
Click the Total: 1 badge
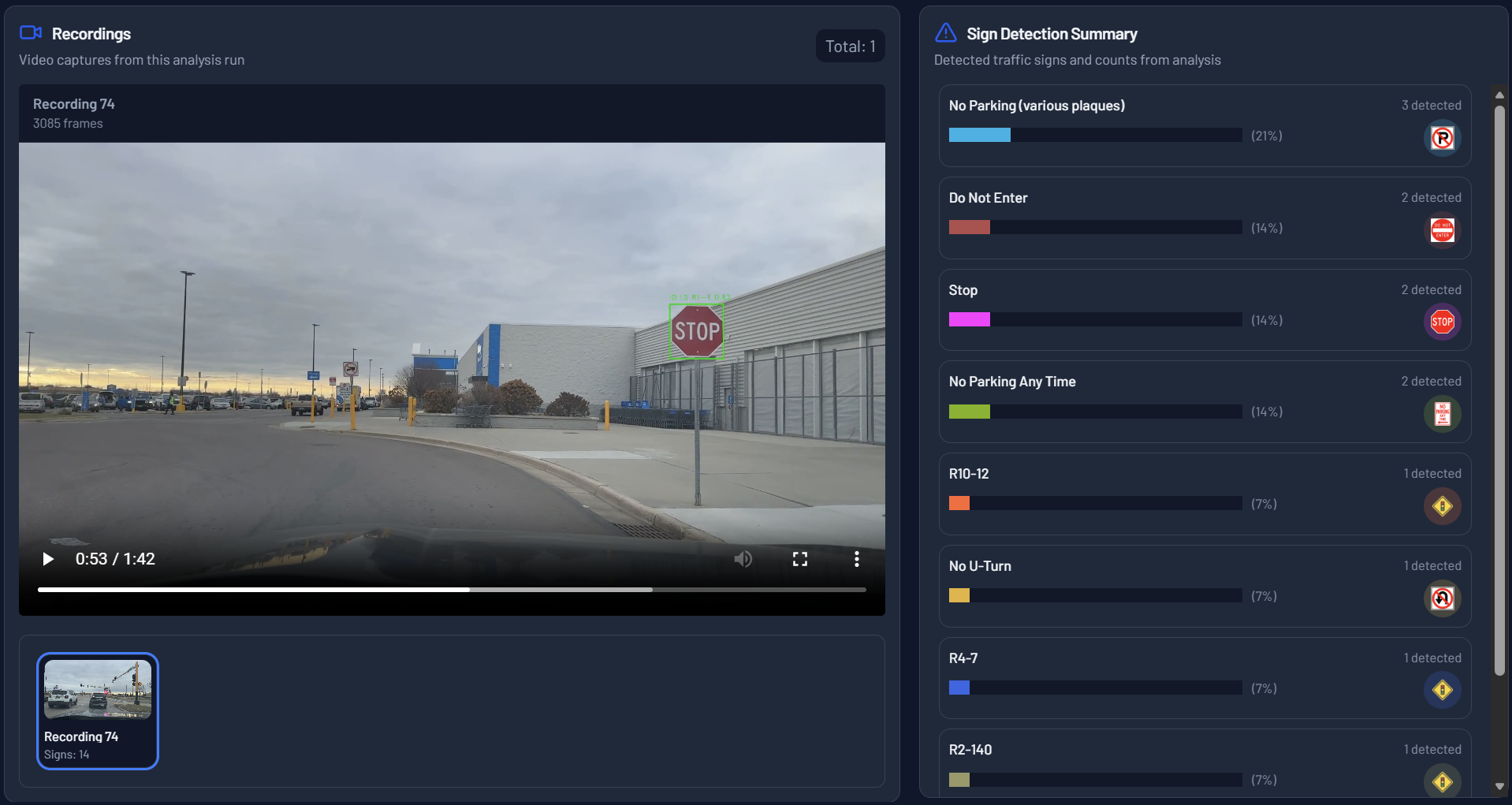tap(850, 47)
